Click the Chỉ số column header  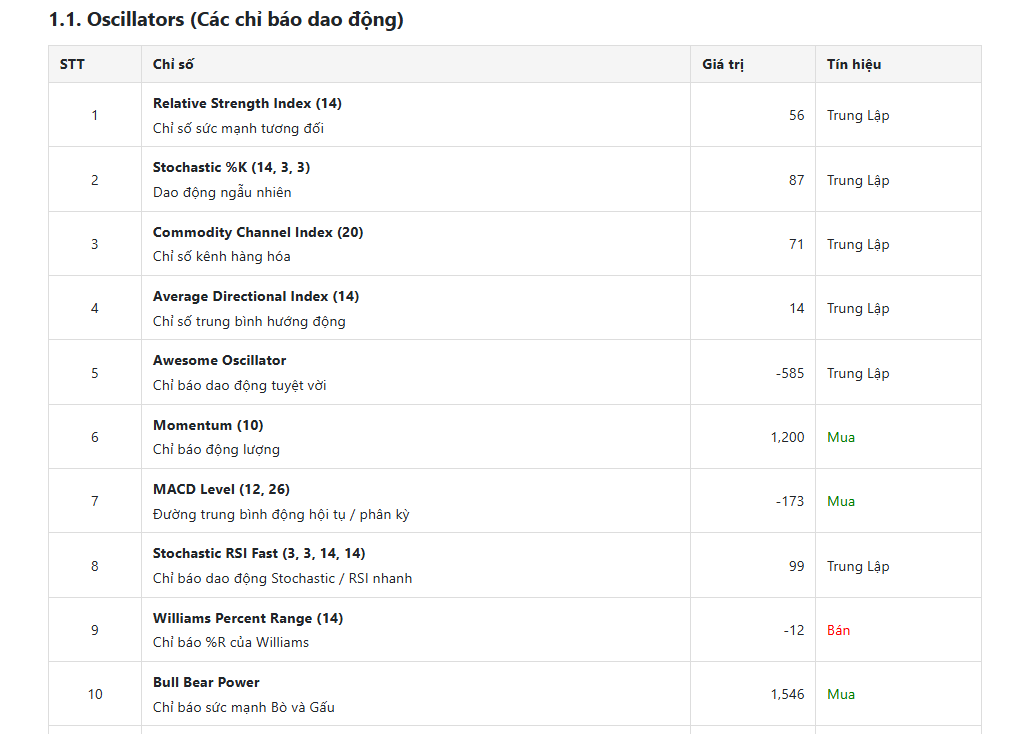point(173,65)
